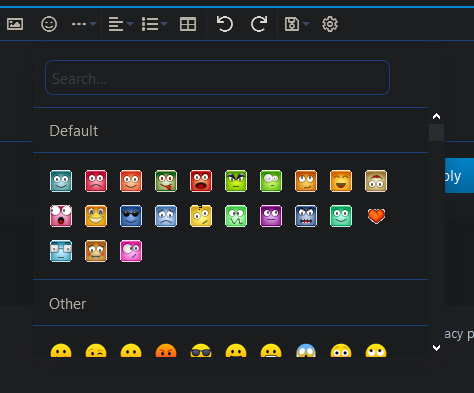Click the scroll down arrow
This screenshot has width=474, height=393.
pyautogui.click(x=436, y=348)
